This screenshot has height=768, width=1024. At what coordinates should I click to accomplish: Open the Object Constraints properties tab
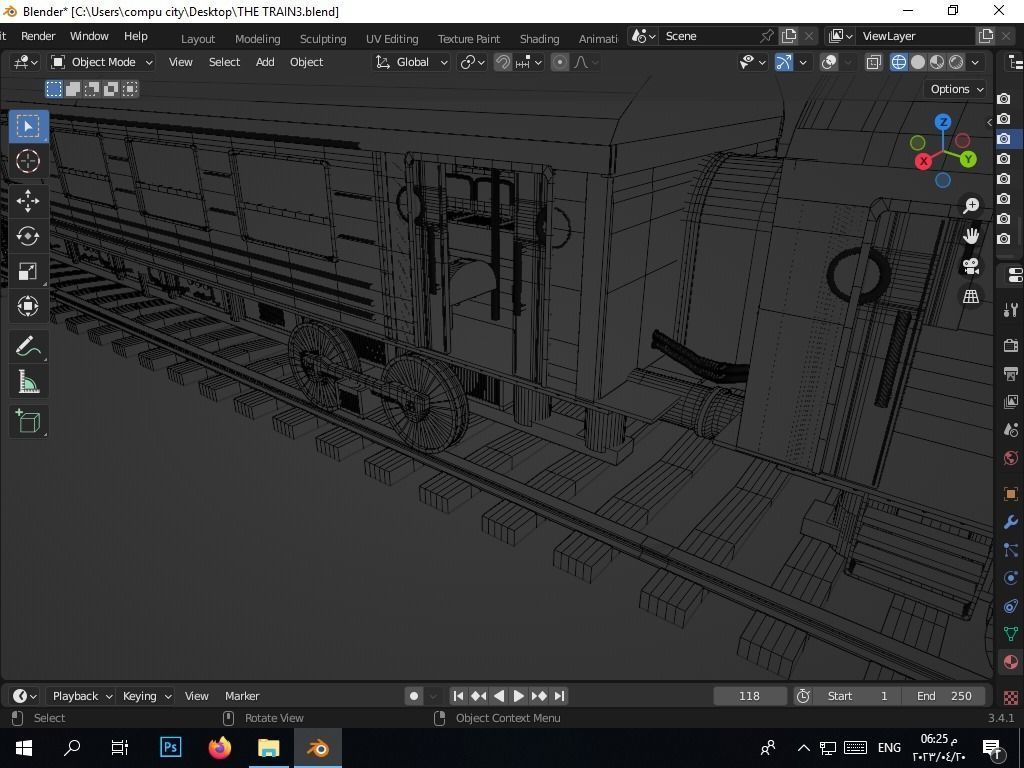[x=1010, y=606]
